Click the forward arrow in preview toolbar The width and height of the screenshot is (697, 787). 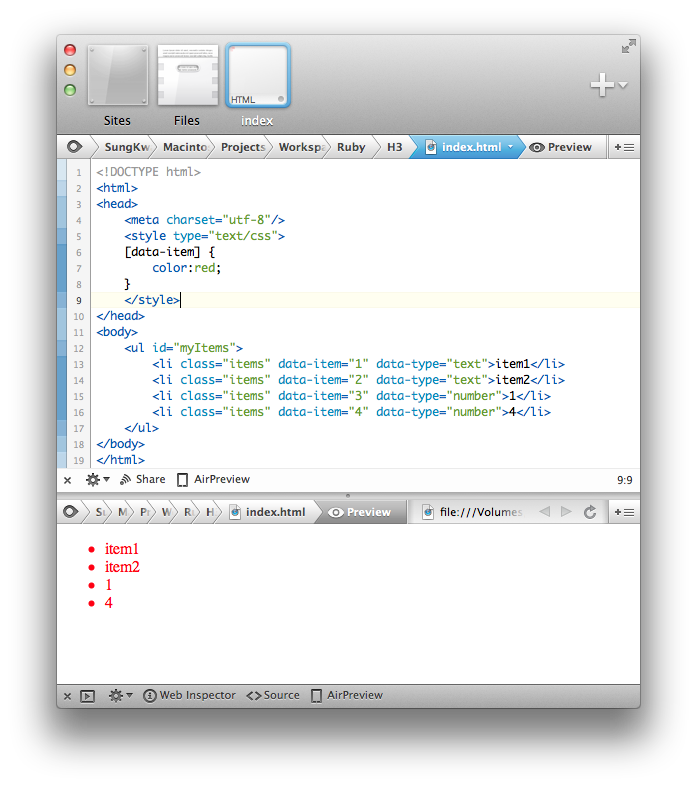click(566, 511)
